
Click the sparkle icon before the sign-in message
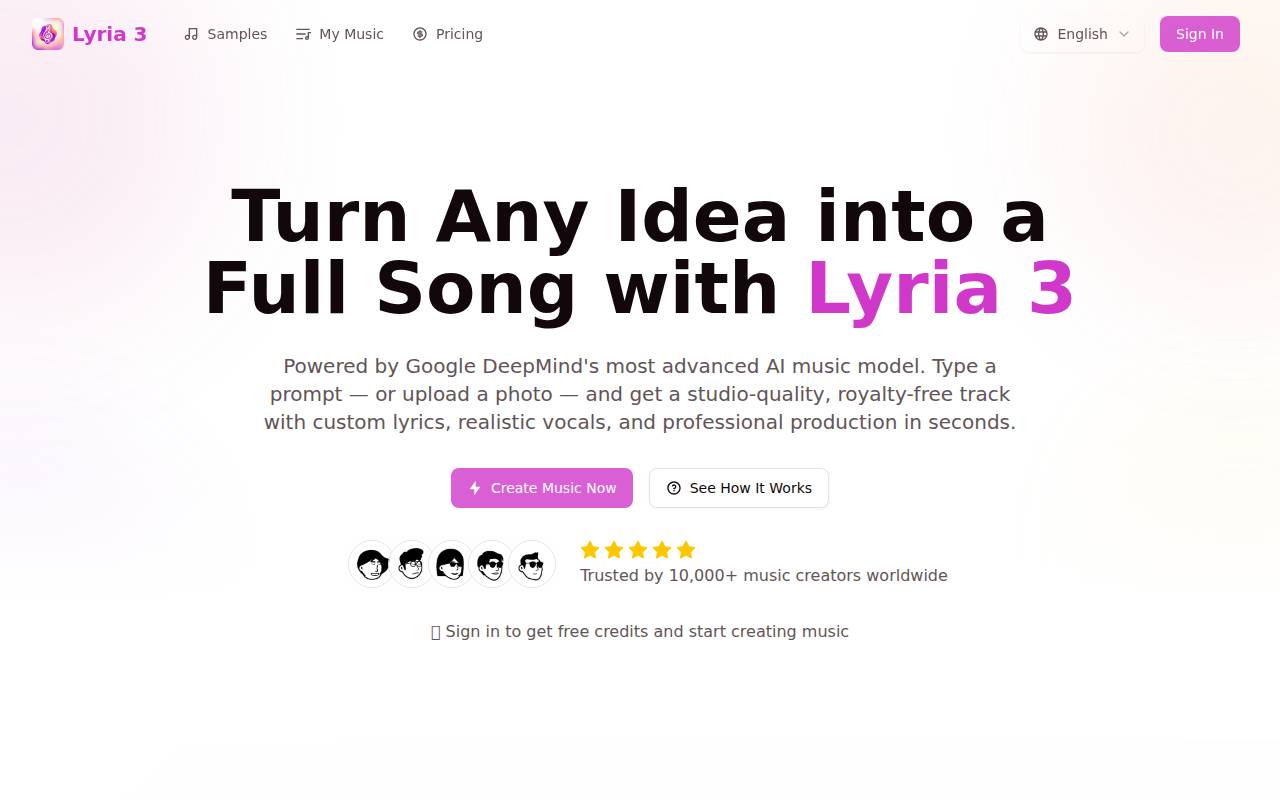pos(436,631)
